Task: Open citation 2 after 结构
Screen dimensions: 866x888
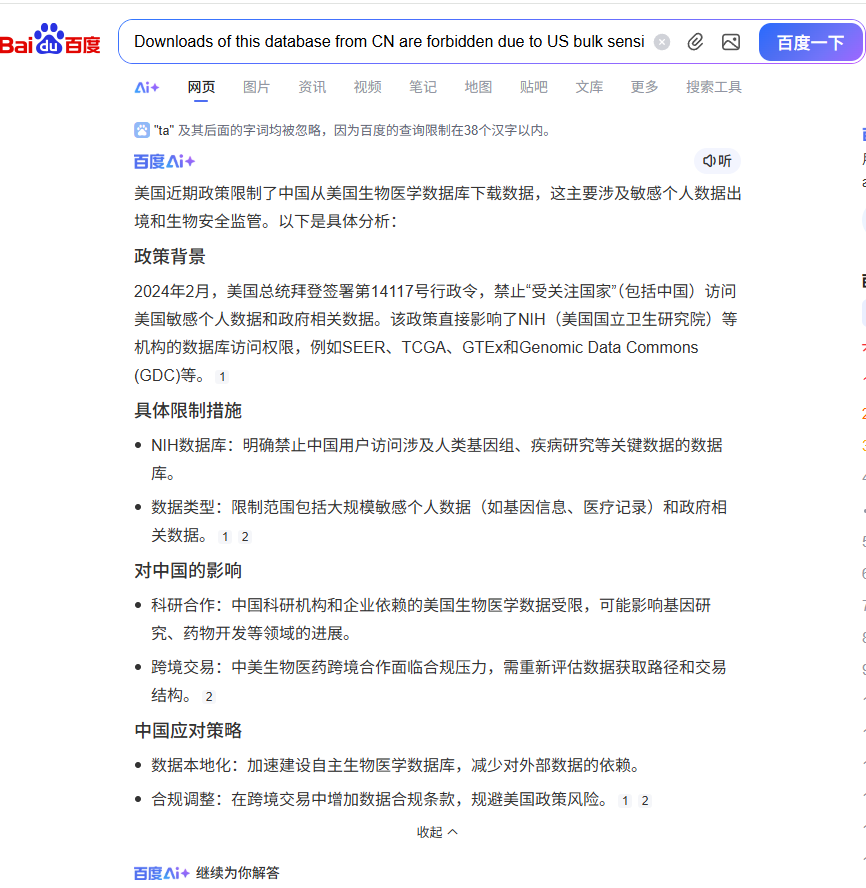Action: pos(209,697)
